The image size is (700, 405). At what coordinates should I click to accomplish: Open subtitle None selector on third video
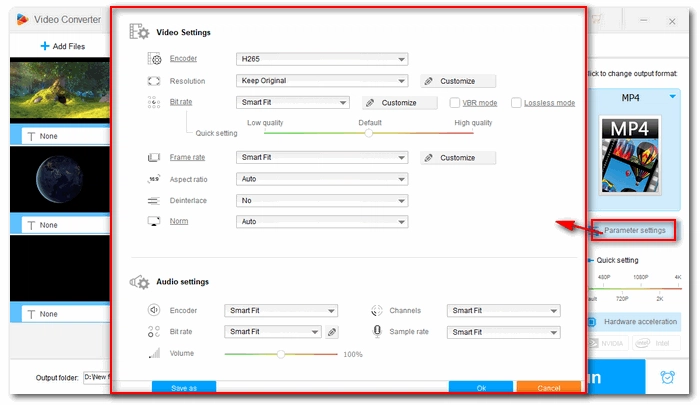tap(66, 314)
